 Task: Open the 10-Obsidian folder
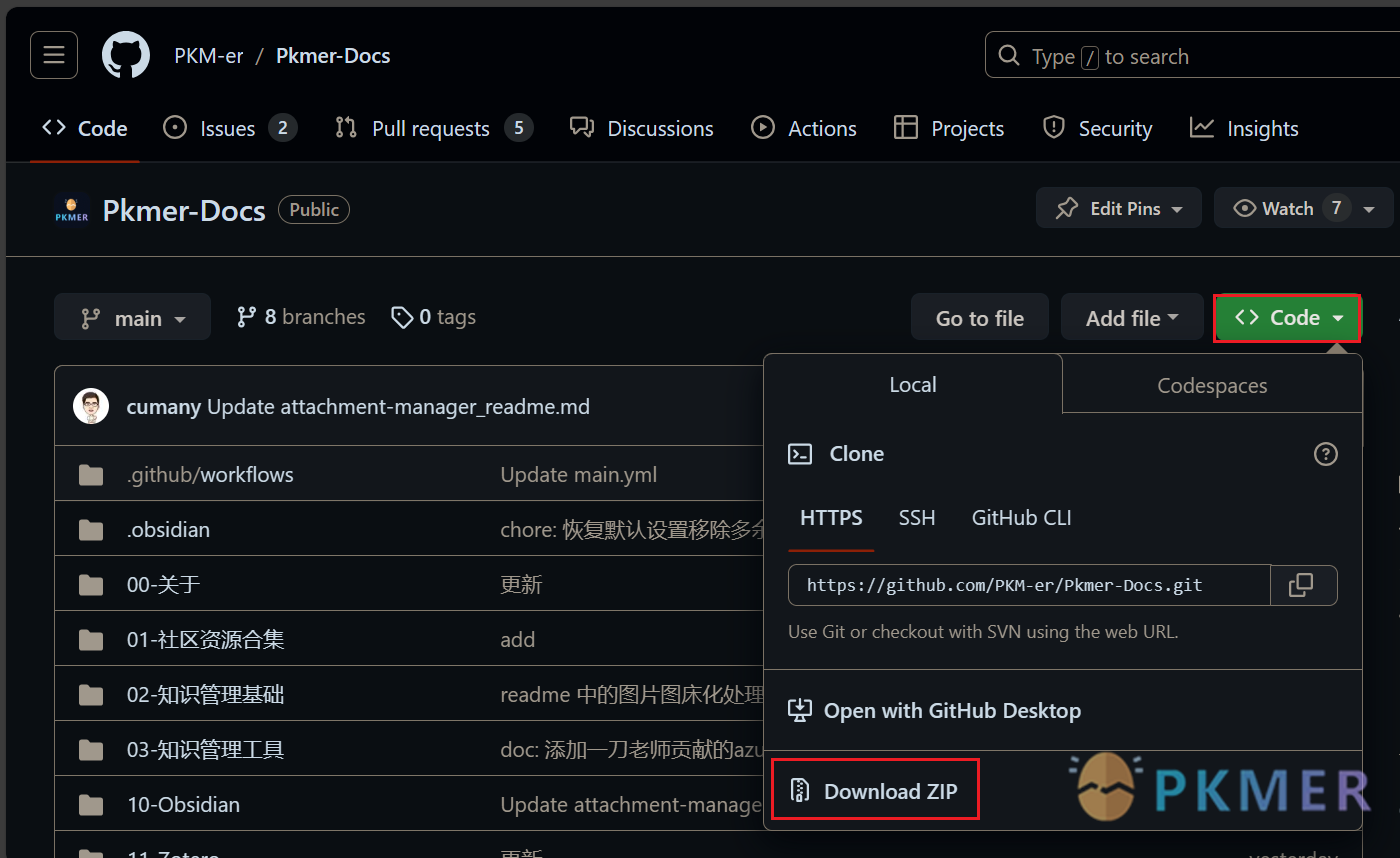click(183, 804)
